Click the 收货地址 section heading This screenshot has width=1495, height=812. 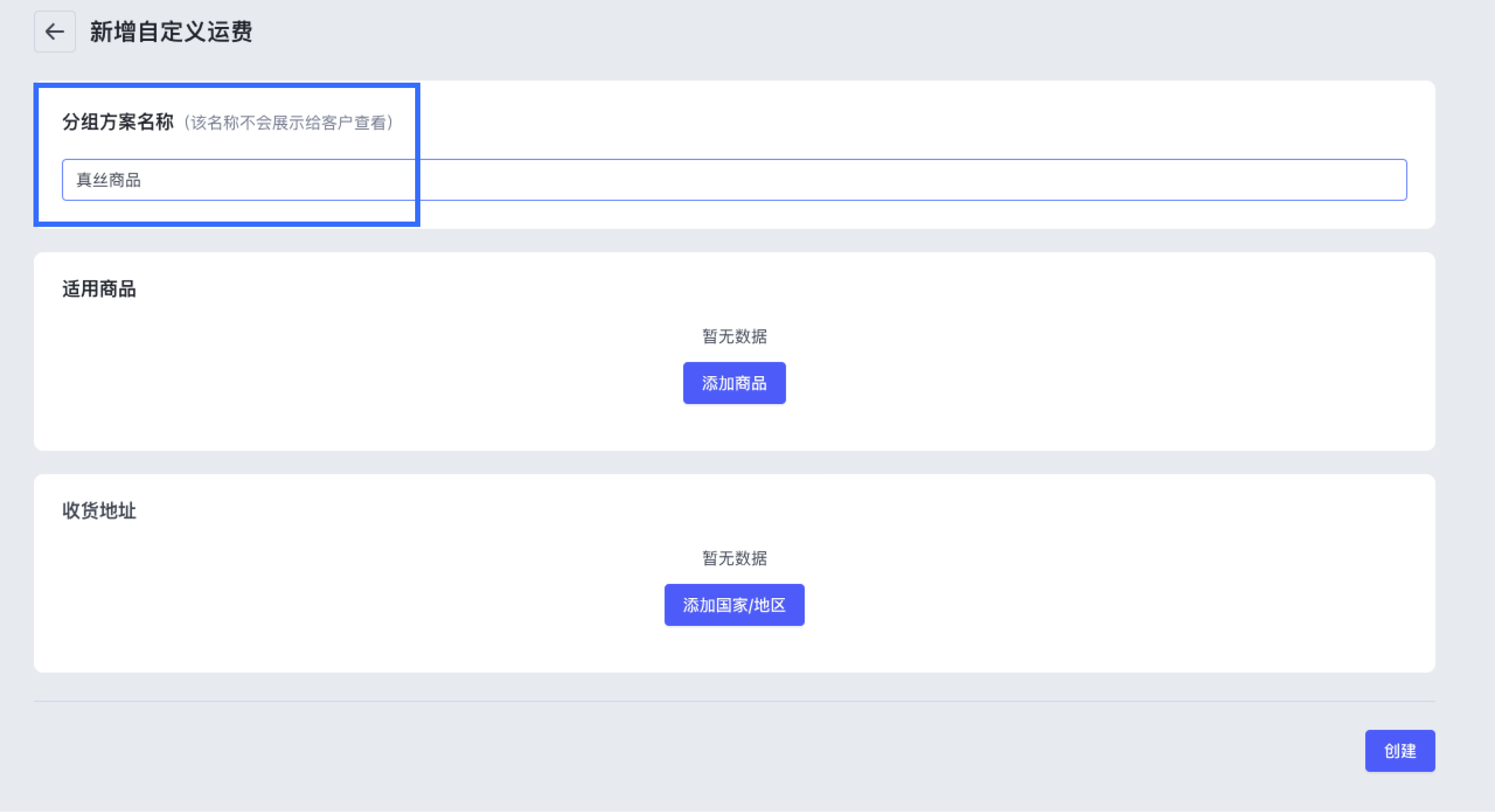click(99, 511)
